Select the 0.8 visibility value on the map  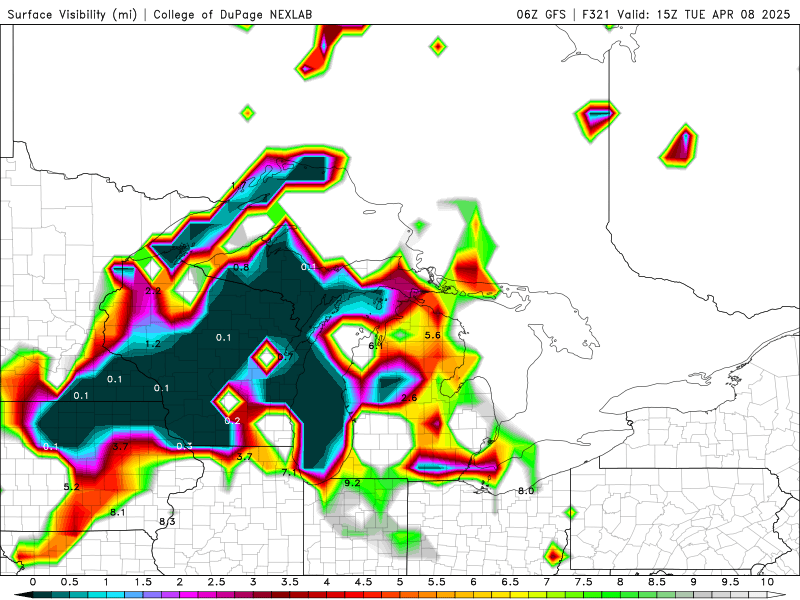click(241, 267)
